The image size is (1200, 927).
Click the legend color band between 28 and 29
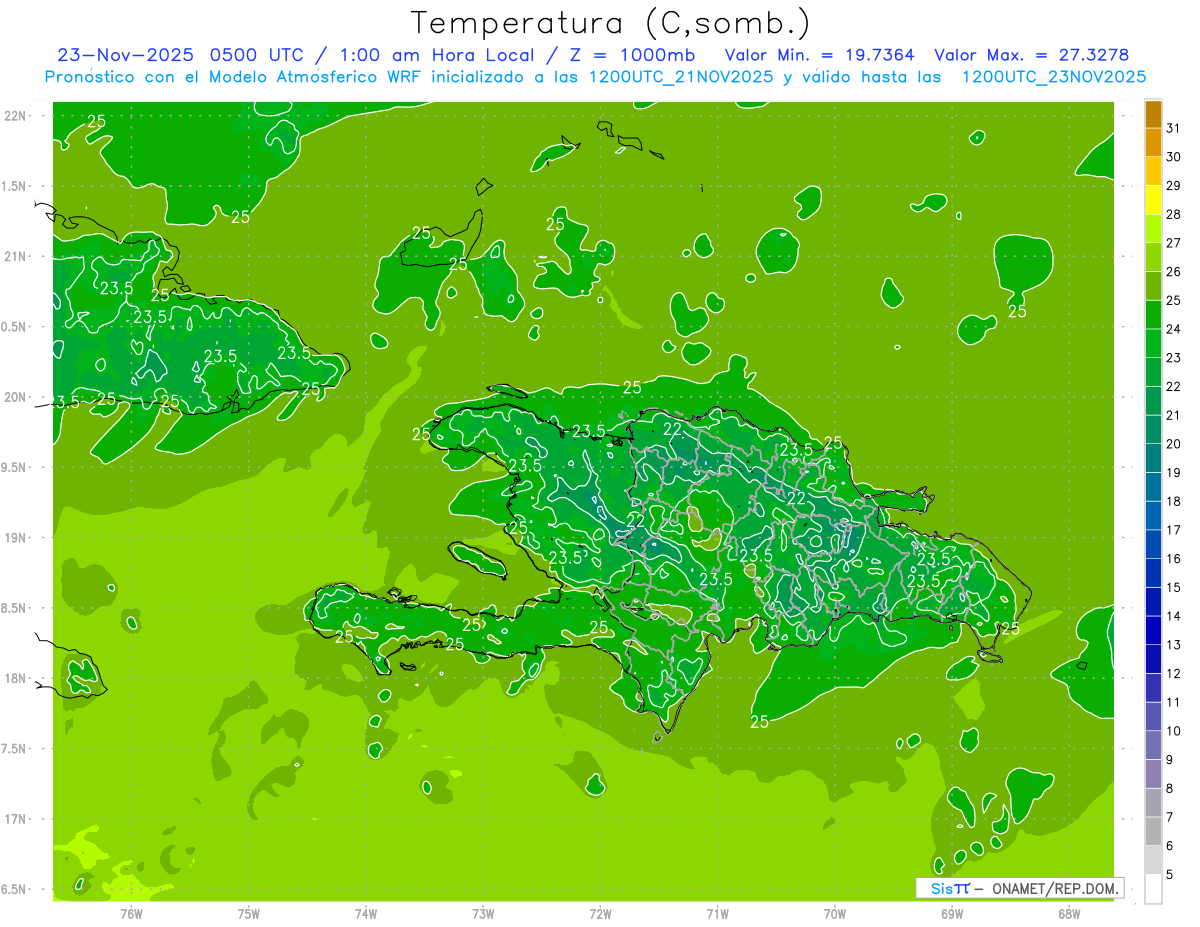pyautogui.click(x=1153, y=200)
